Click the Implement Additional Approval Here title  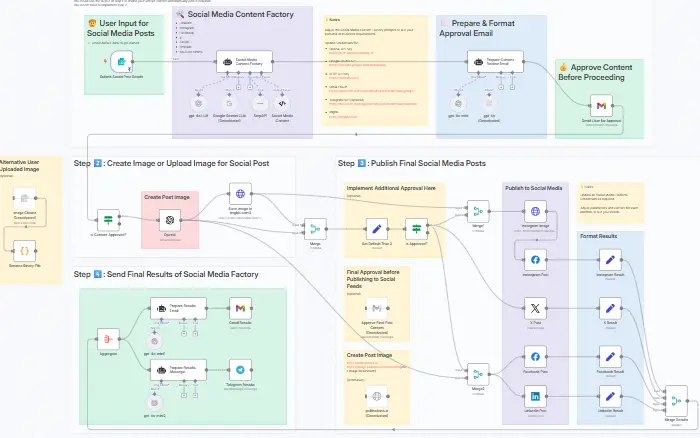(x=391, y=188)
